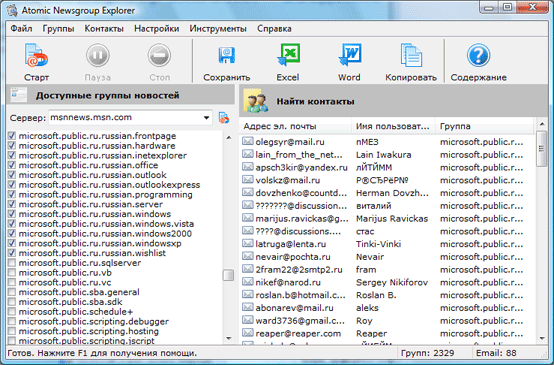Sort by Группа column header
Viewport: 554px width, 365px height.
click(484, 126)
